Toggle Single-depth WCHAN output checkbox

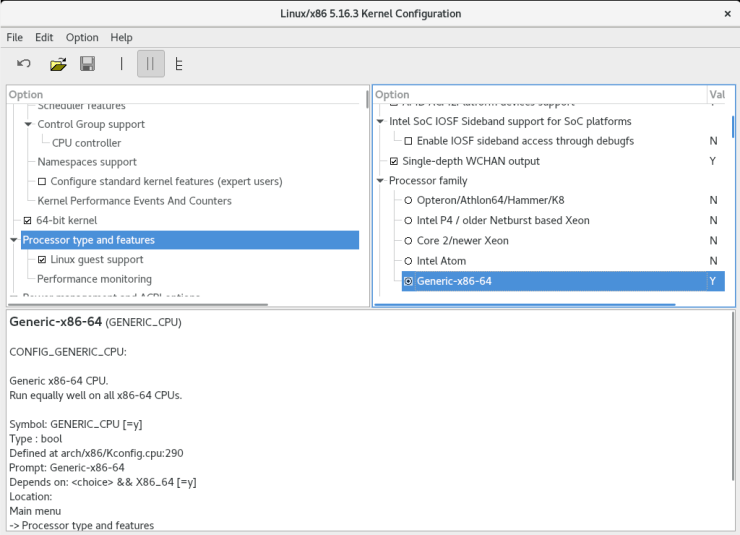point(394,161)
